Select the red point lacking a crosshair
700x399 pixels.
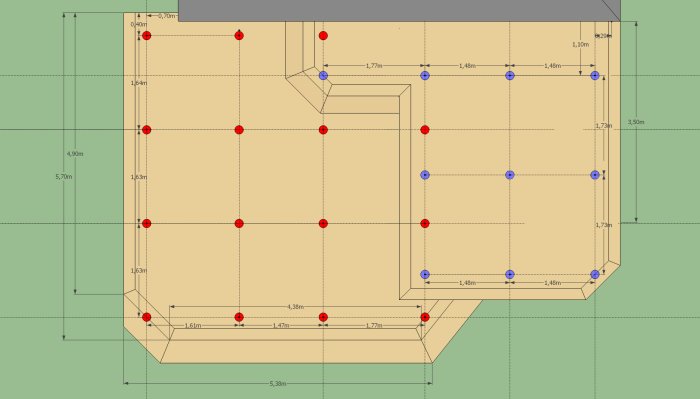pos(323,35)
